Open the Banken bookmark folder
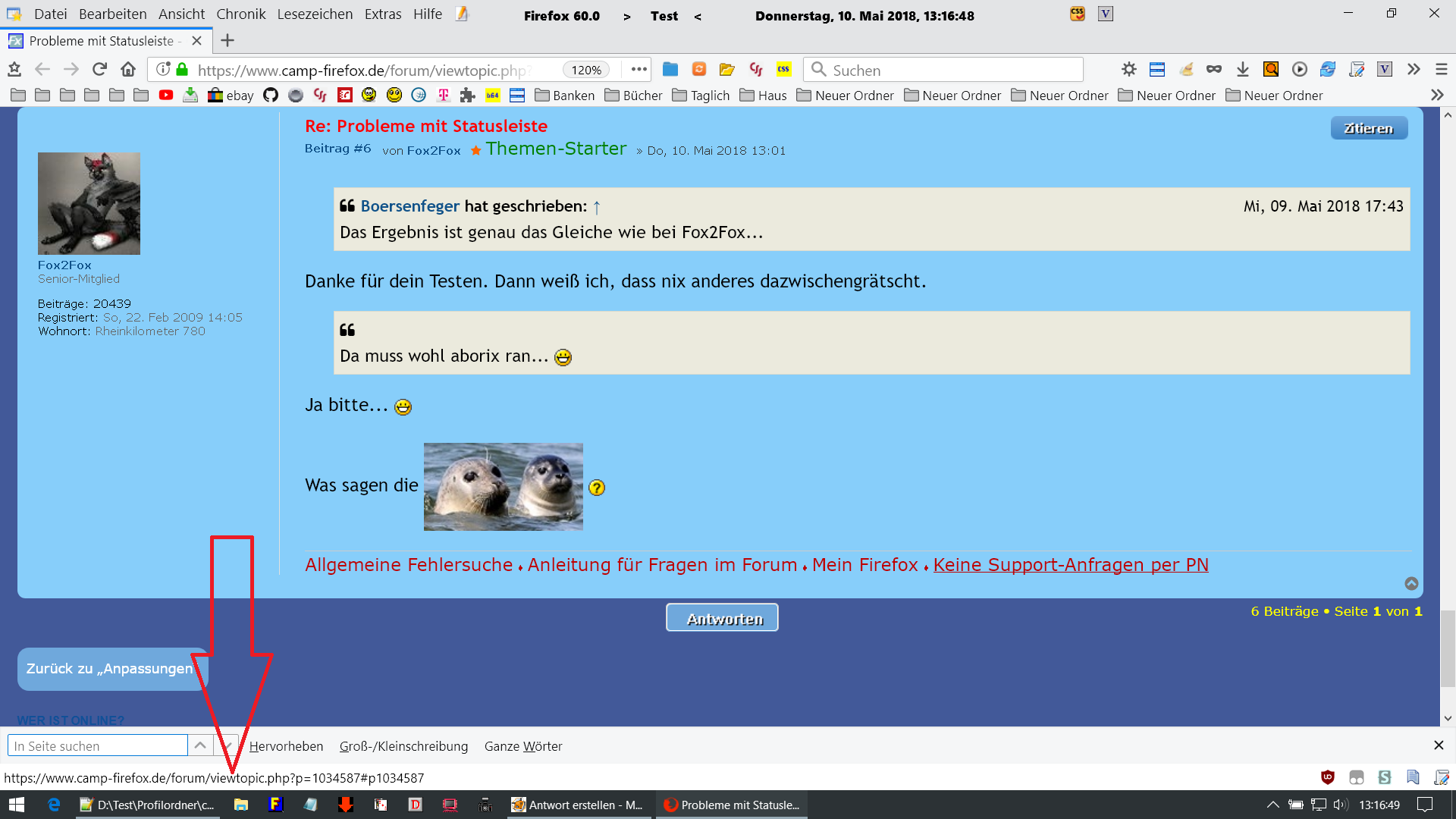 click(565, 96)
